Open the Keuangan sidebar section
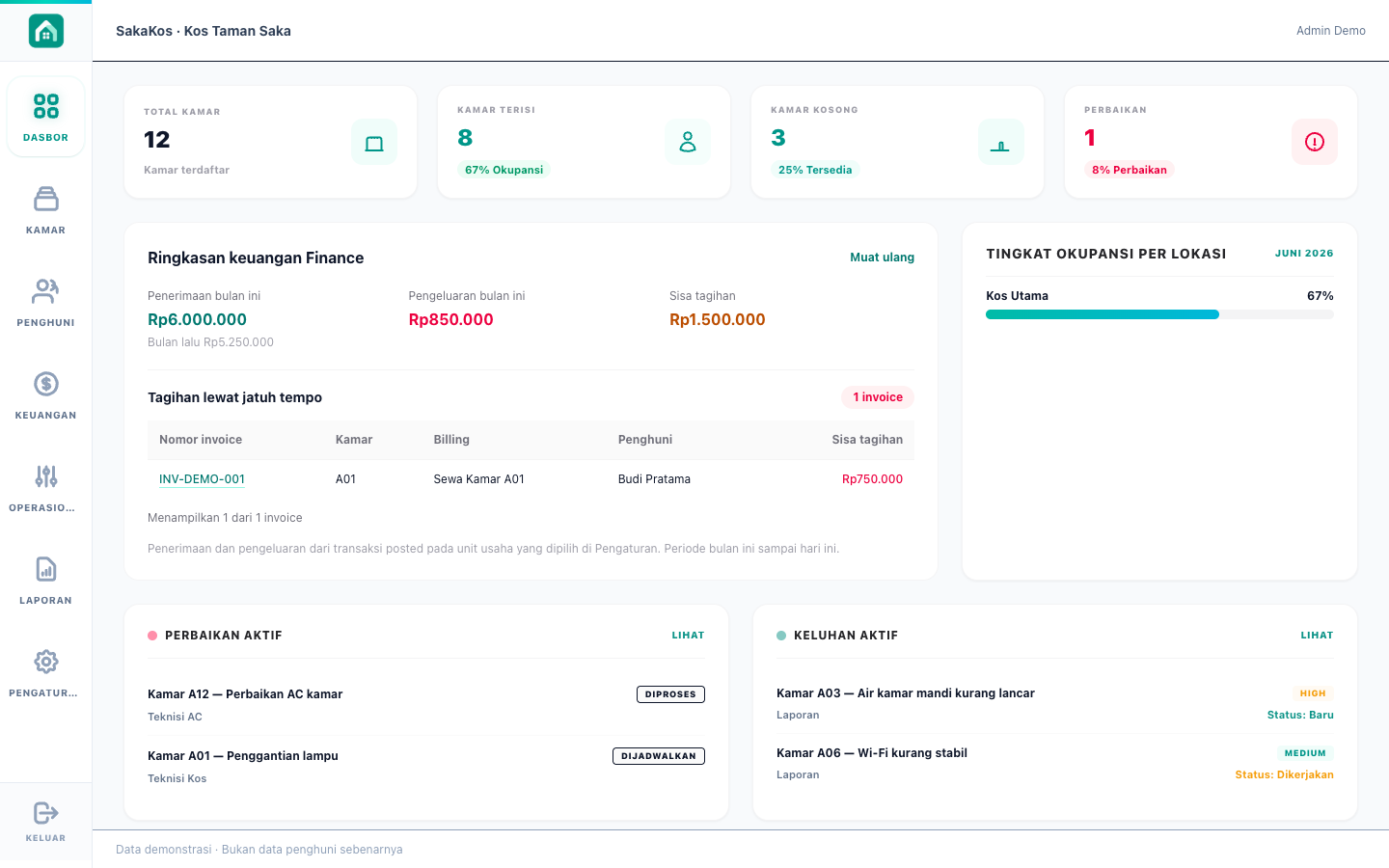The image size is (1389, 868). [45, 394]
